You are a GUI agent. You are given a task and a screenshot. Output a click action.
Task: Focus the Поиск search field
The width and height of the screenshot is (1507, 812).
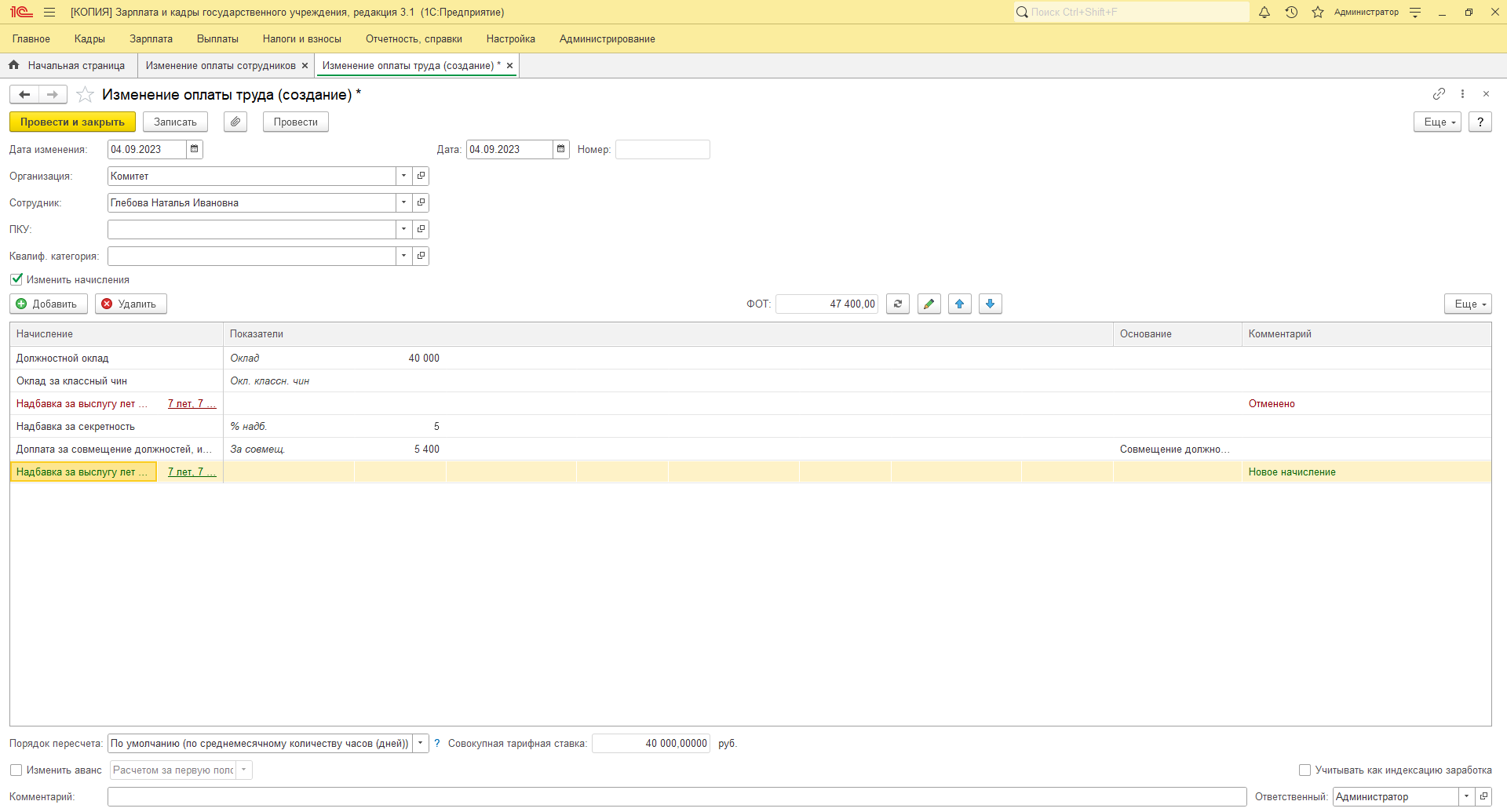[1131, 13]
